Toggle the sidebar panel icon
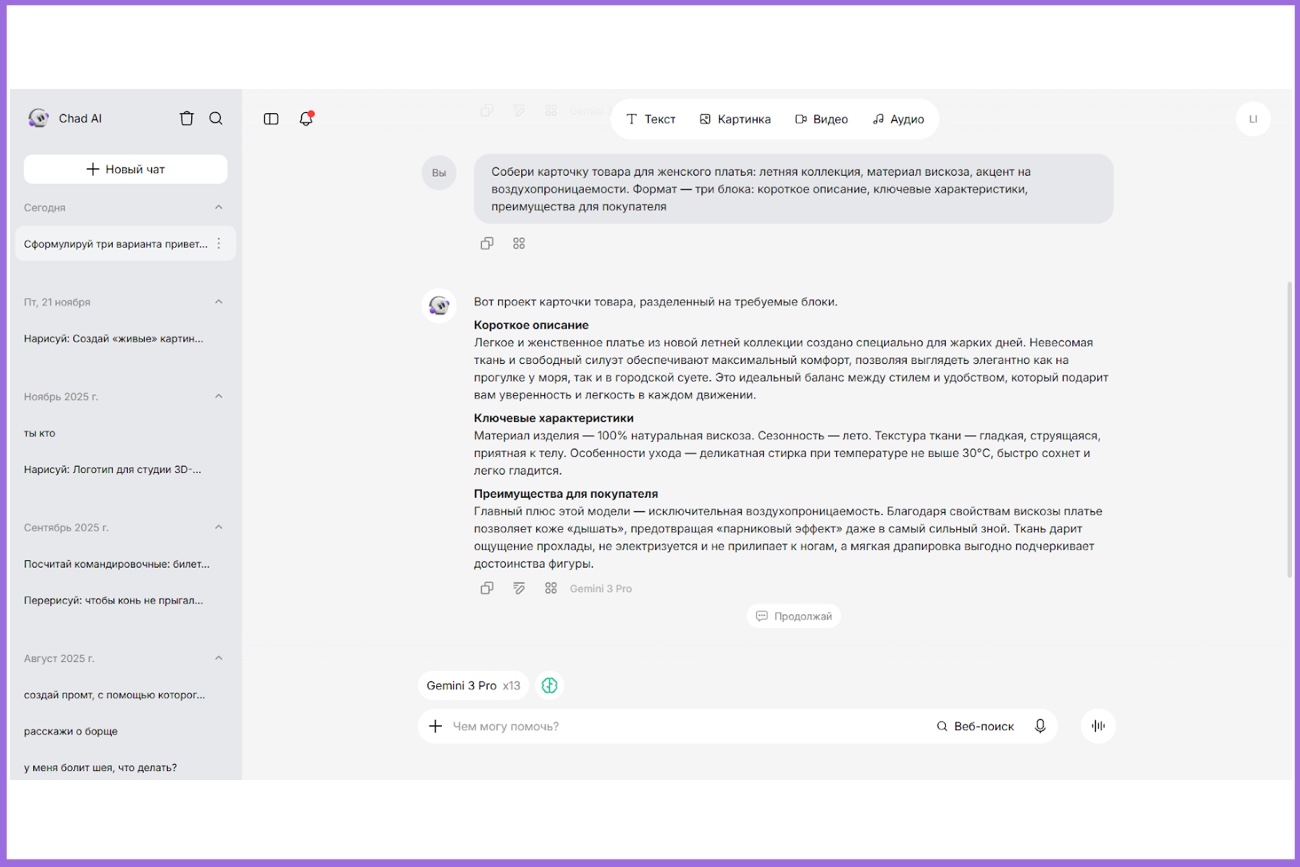The width and height of the screenshot is (1300, 867). click(271, 119)
